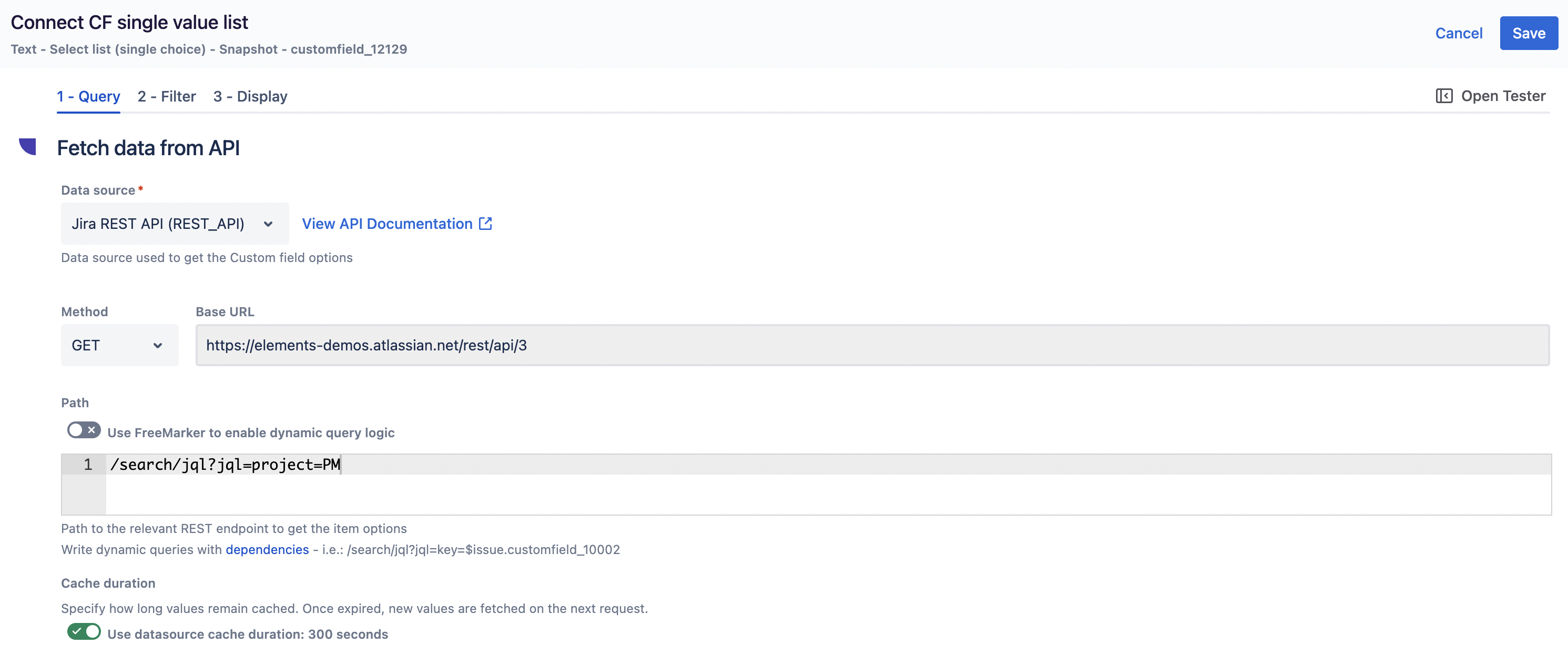Click into the Base URL field

[x=872, y=345]
